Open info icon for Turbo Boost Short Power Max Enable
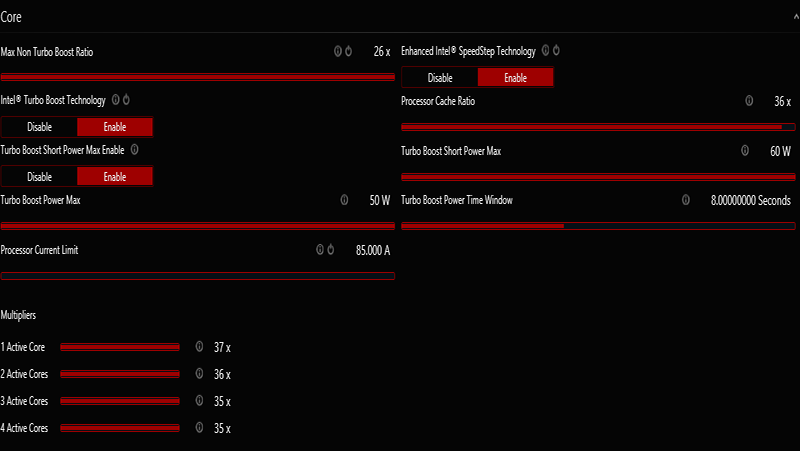Viewport: 800px width, 451px height. click(x=134, y=149)
